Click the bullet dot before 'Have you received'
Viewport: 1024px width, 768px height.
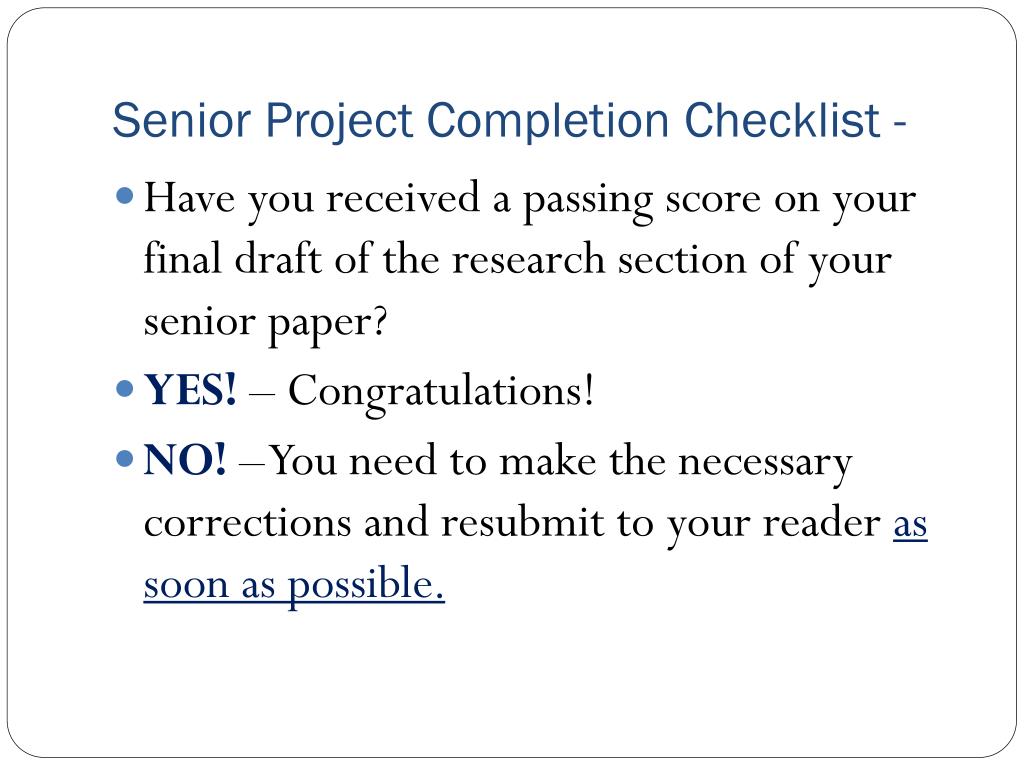coord(124,195)
